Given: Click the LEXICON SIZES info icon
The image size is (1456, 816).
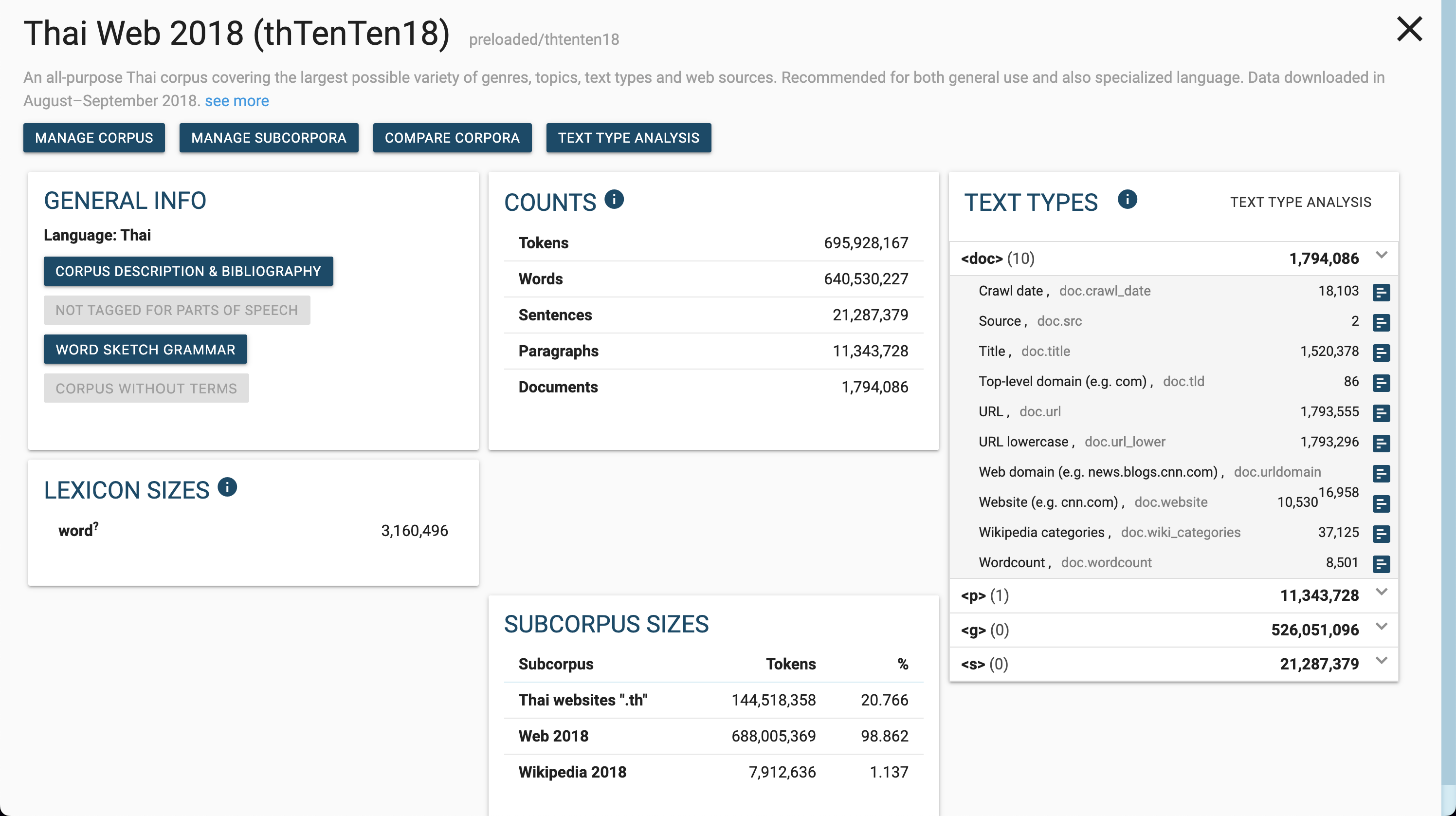Looking at the screenshot, I should [227, 487].
